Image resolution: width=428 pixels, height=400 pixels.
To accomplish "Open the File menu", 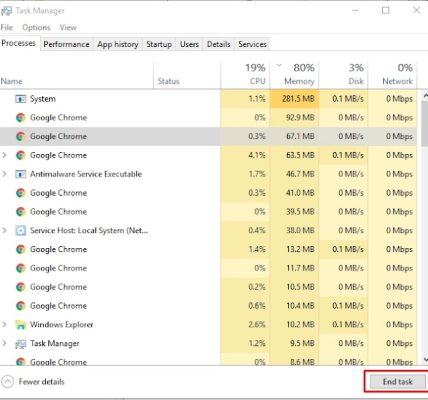I will [7, 27].
